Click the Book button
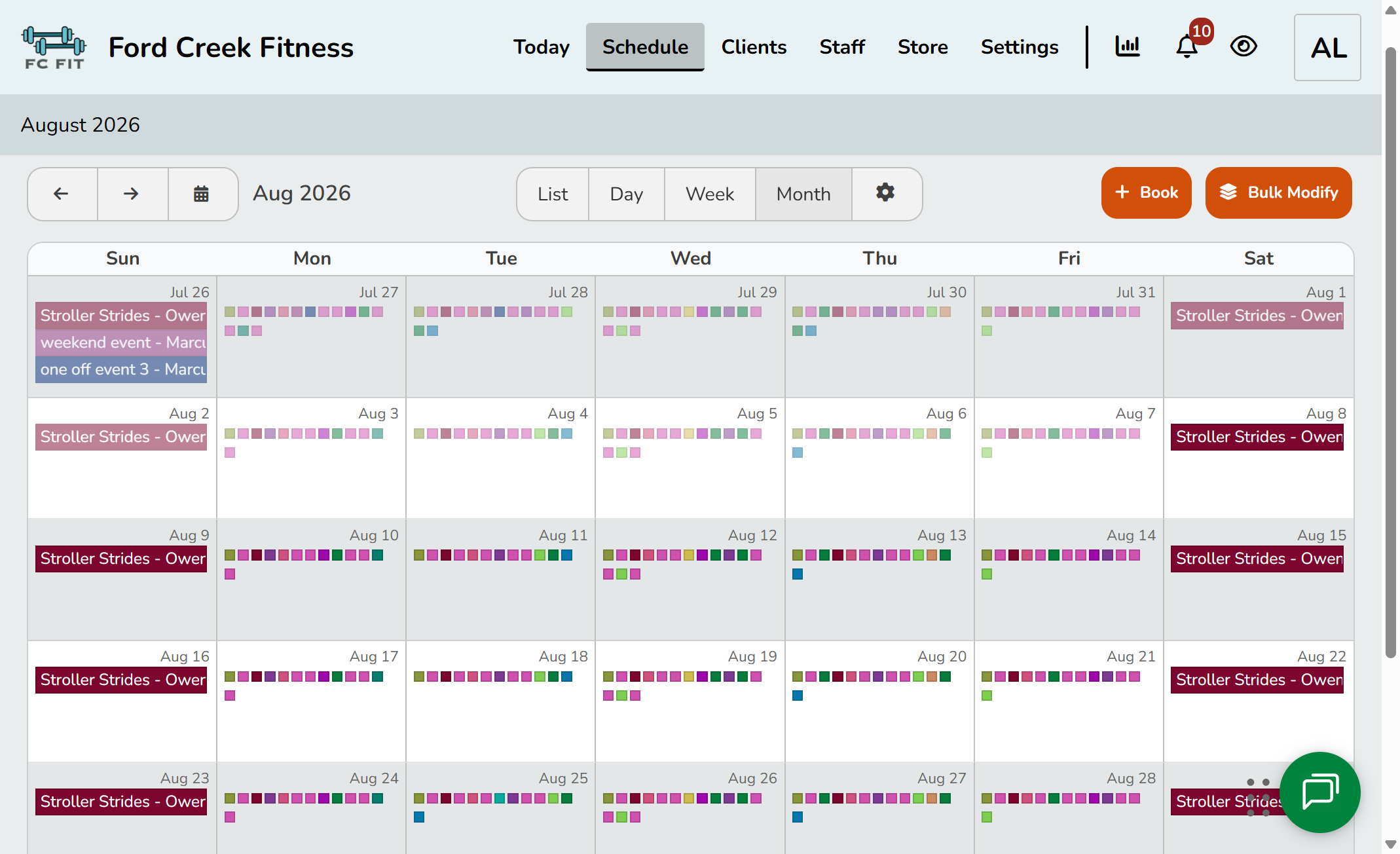The image size is (1400, 854). [1146, 193]
